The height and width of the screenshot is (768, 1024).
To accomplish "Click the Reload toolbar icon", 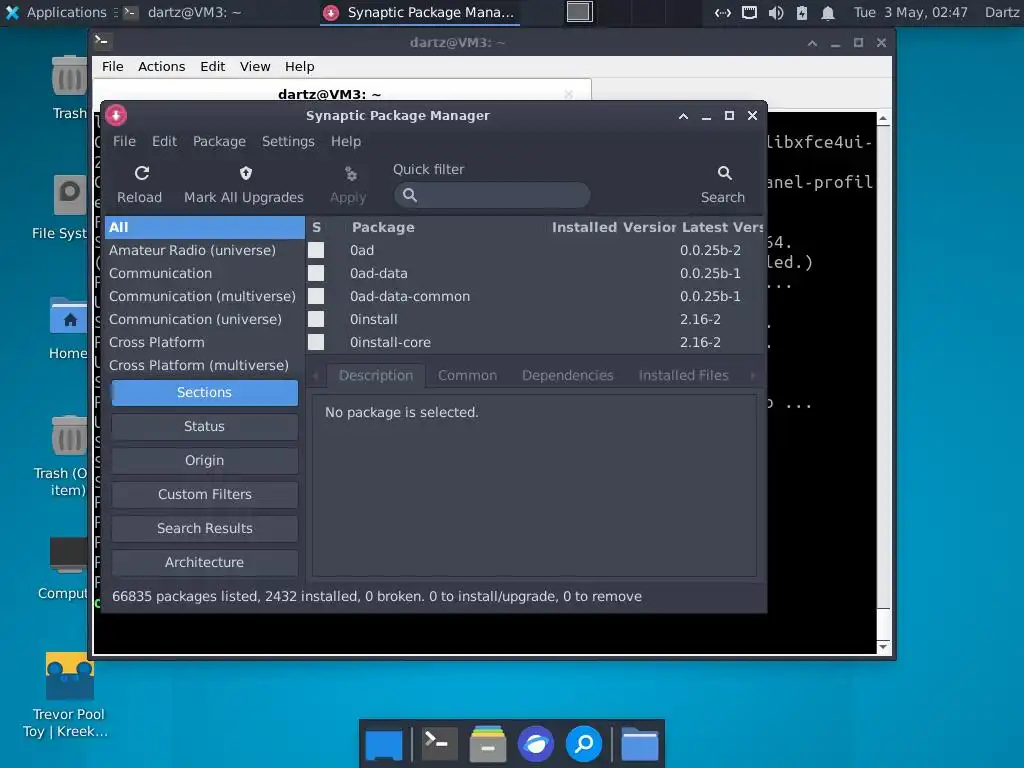I will [142, 173].
